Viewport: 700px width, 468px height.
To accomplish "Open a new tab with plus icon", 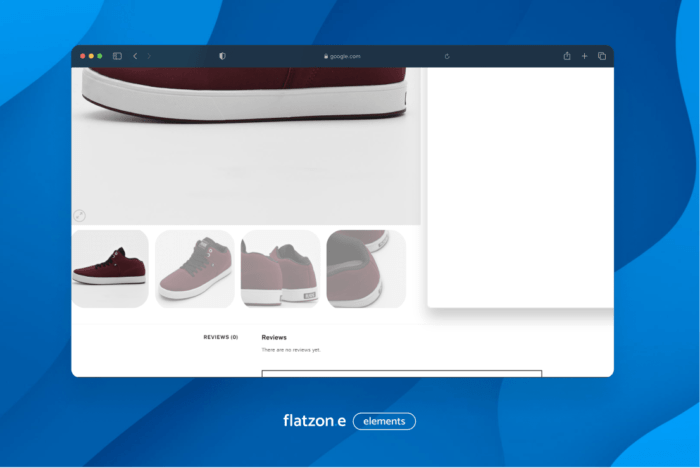I will click(584, 56).
